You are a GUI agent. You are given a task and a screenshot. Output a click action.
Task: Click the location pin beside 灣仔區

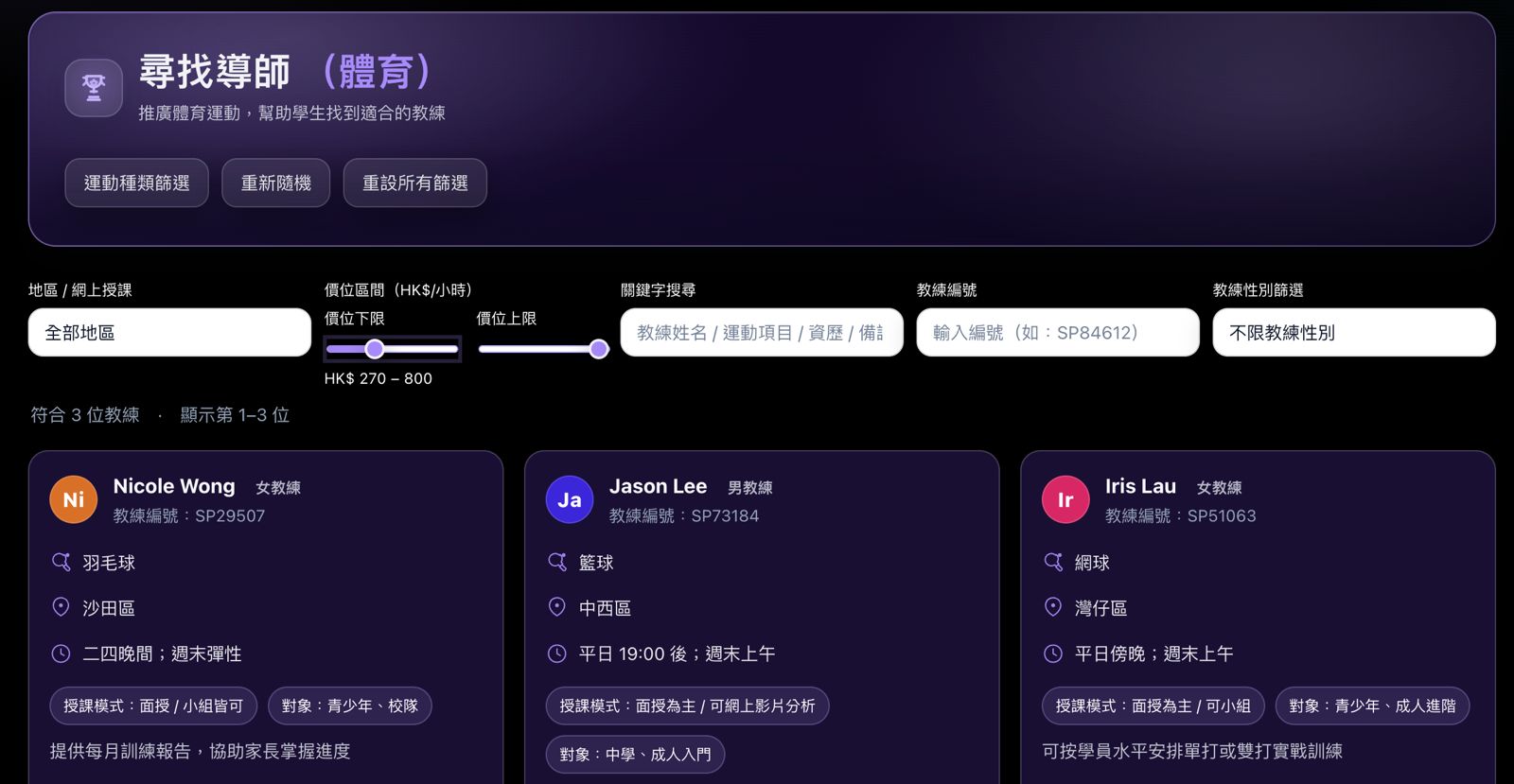point(1053,607)
